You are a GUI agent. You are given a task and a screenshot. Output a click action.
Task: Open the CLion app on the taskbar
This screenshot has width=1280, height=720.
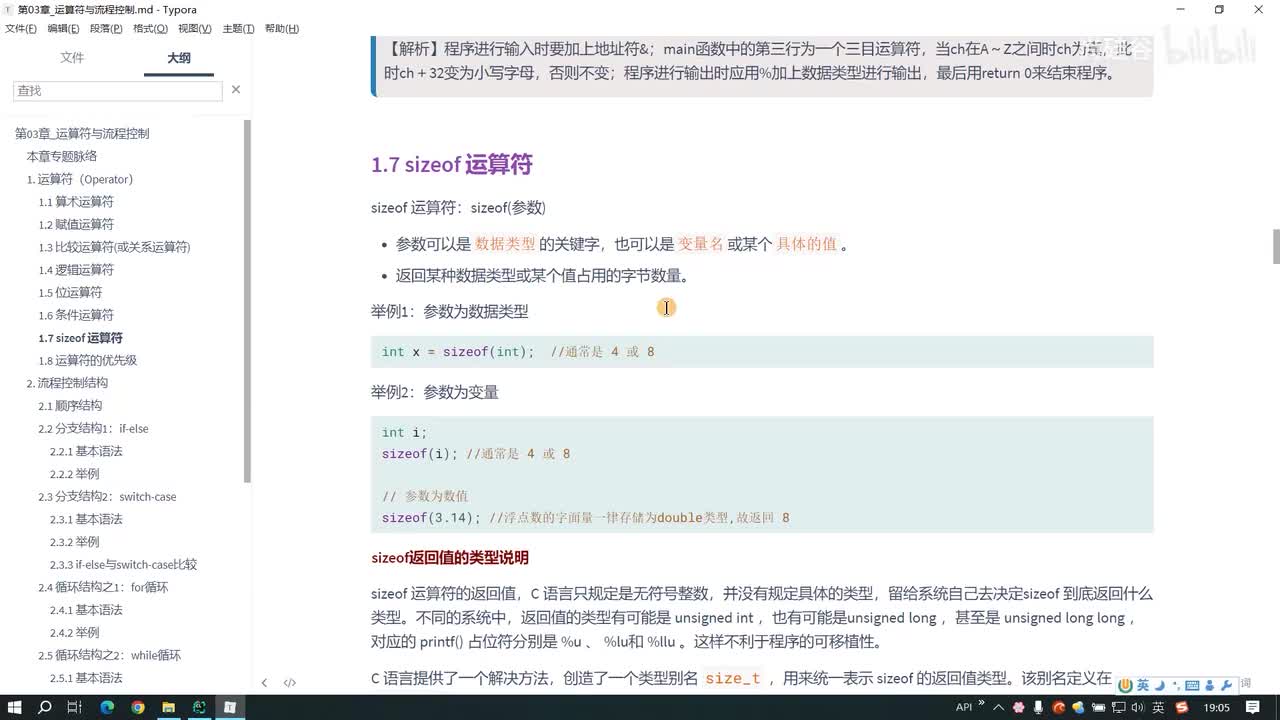199,707
